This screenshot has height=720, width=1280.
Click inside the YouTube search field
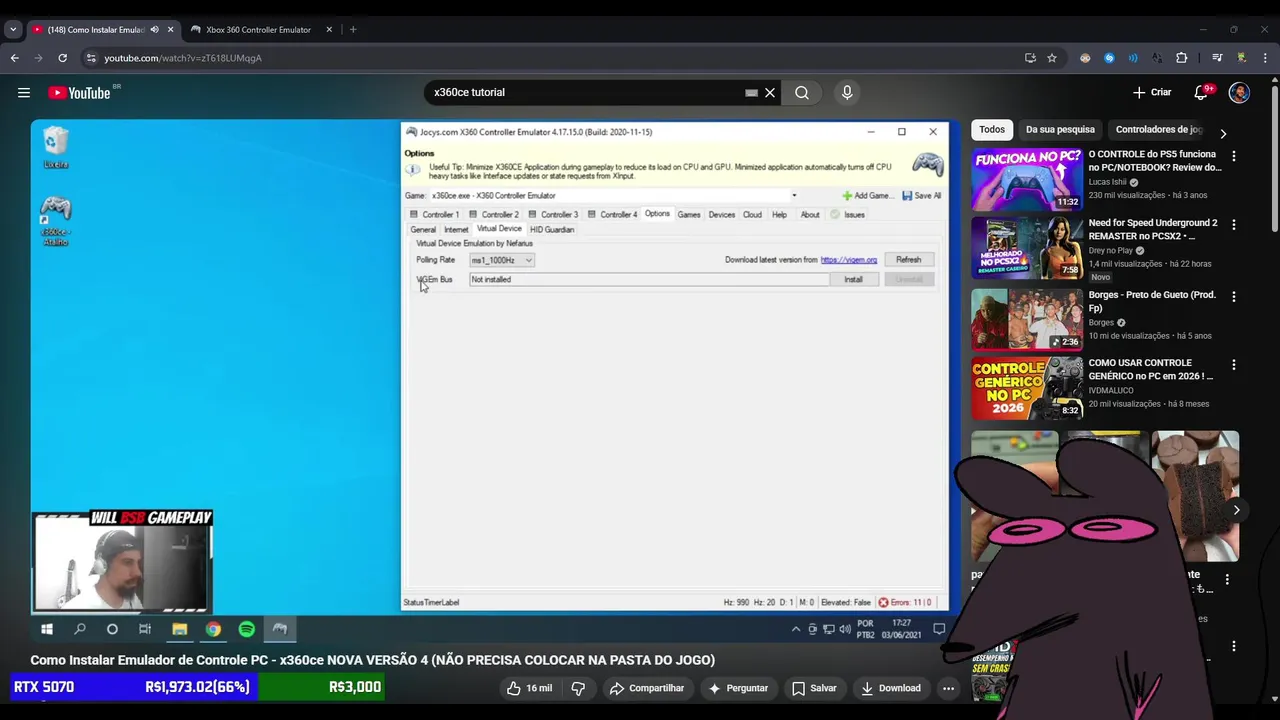coord(585,92)
